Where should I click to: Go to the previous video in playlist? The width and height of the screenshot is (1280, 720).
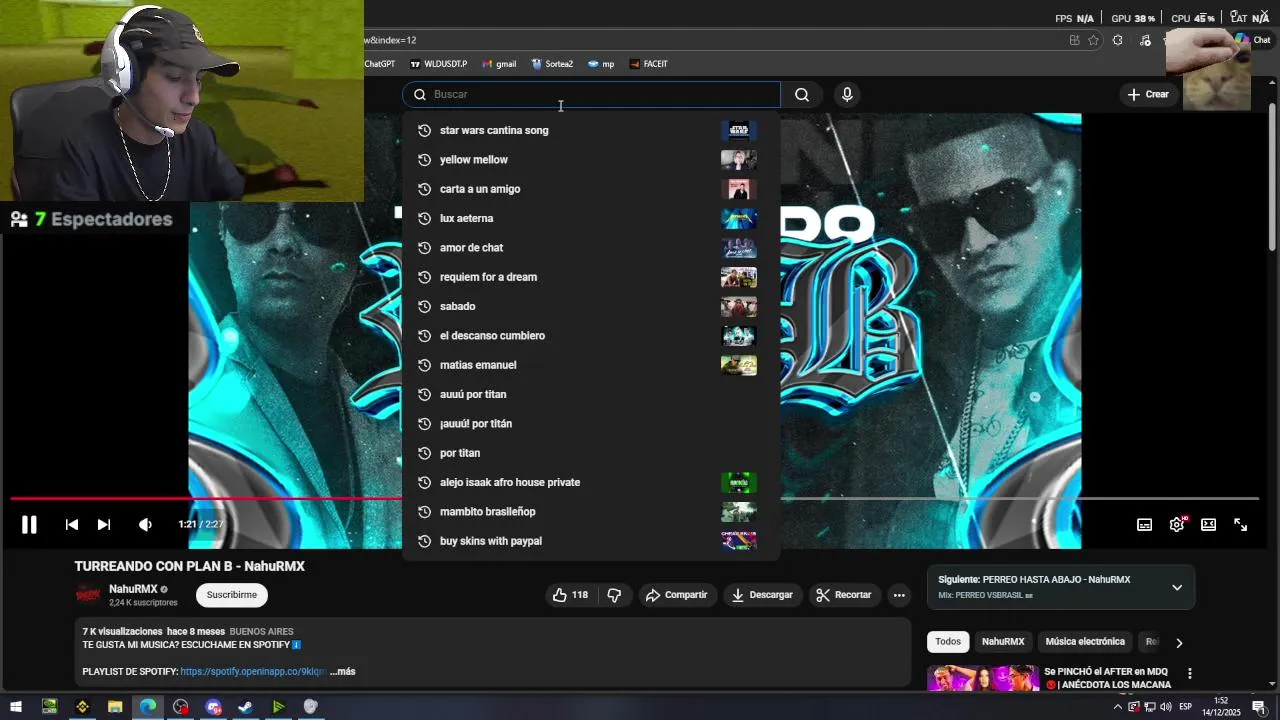[x=72, y=524]
